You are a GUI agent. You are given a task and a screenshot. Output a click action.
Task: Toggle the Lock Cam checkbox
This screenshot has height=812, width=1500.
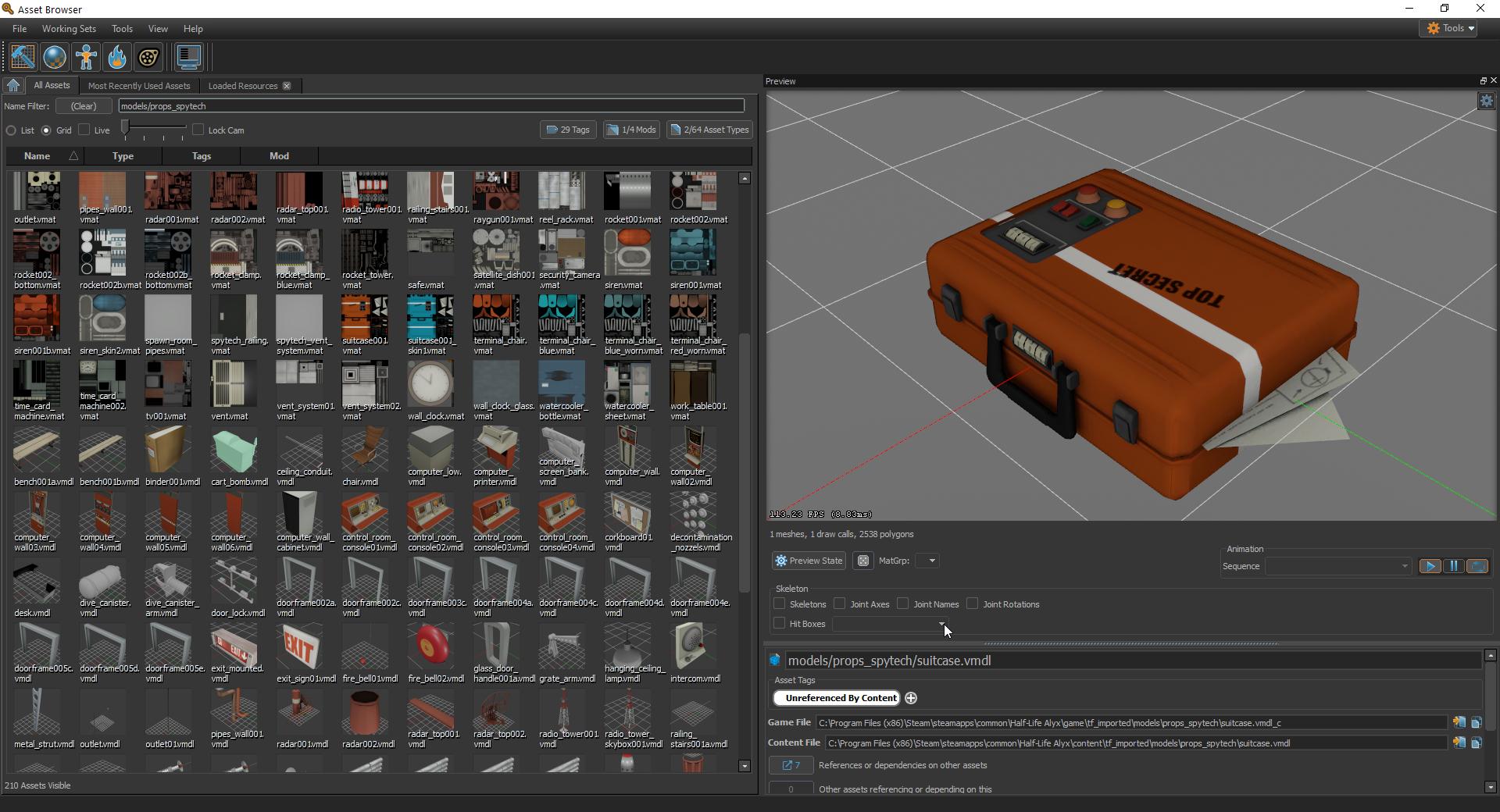coord(198,130)
